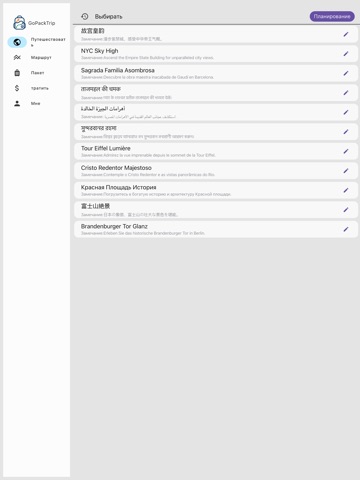Open the Маршрут route icon in sidebar
360x480 pixels.
click(x=17, y=58)
